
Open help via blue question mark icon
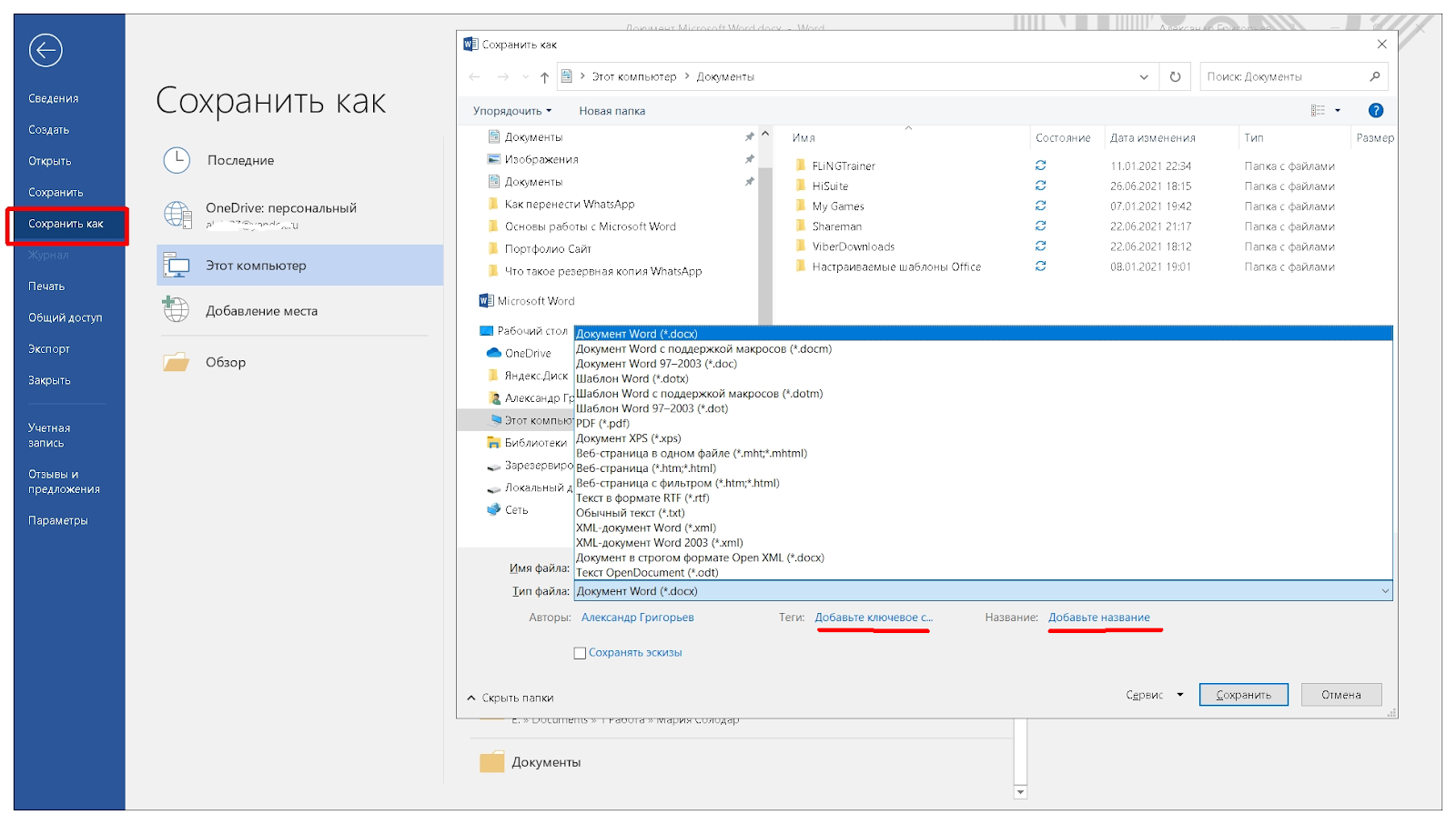point(1375,111)
